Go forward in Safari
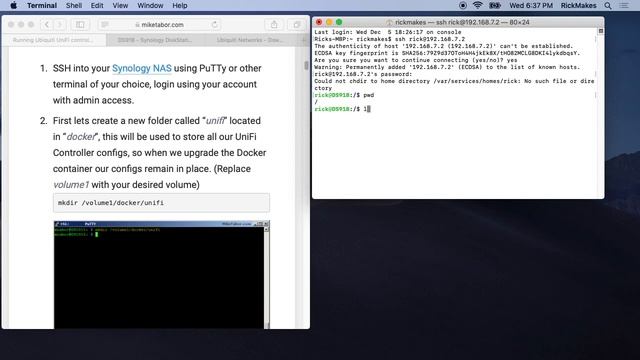This screenshot has width=640, height=360. click(60, 24)
